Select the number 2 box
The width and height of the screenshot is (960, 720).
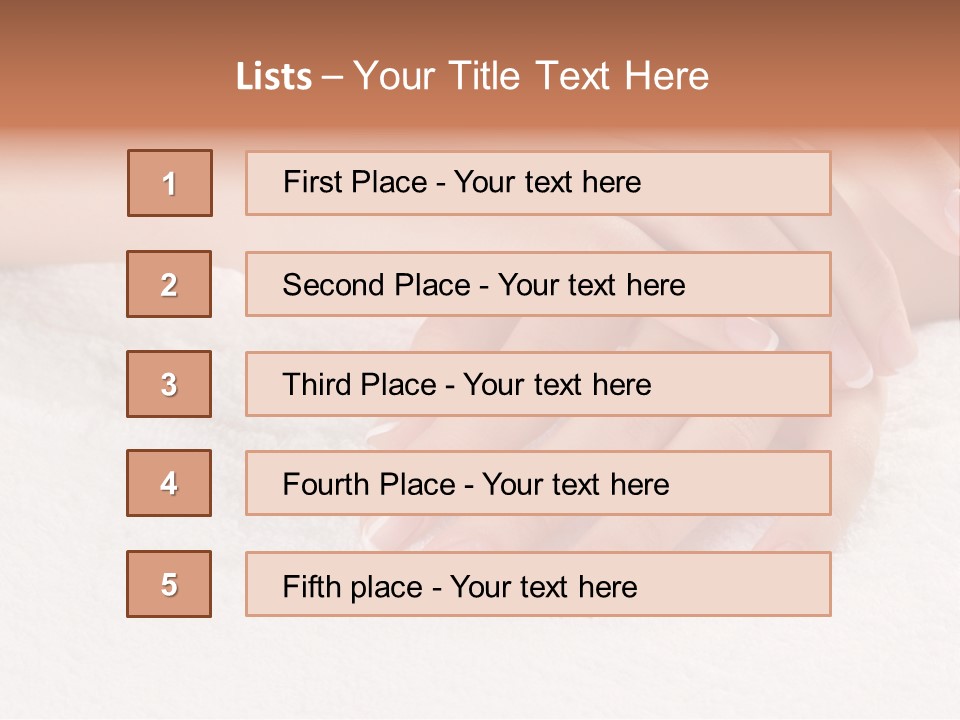point(169,284)
